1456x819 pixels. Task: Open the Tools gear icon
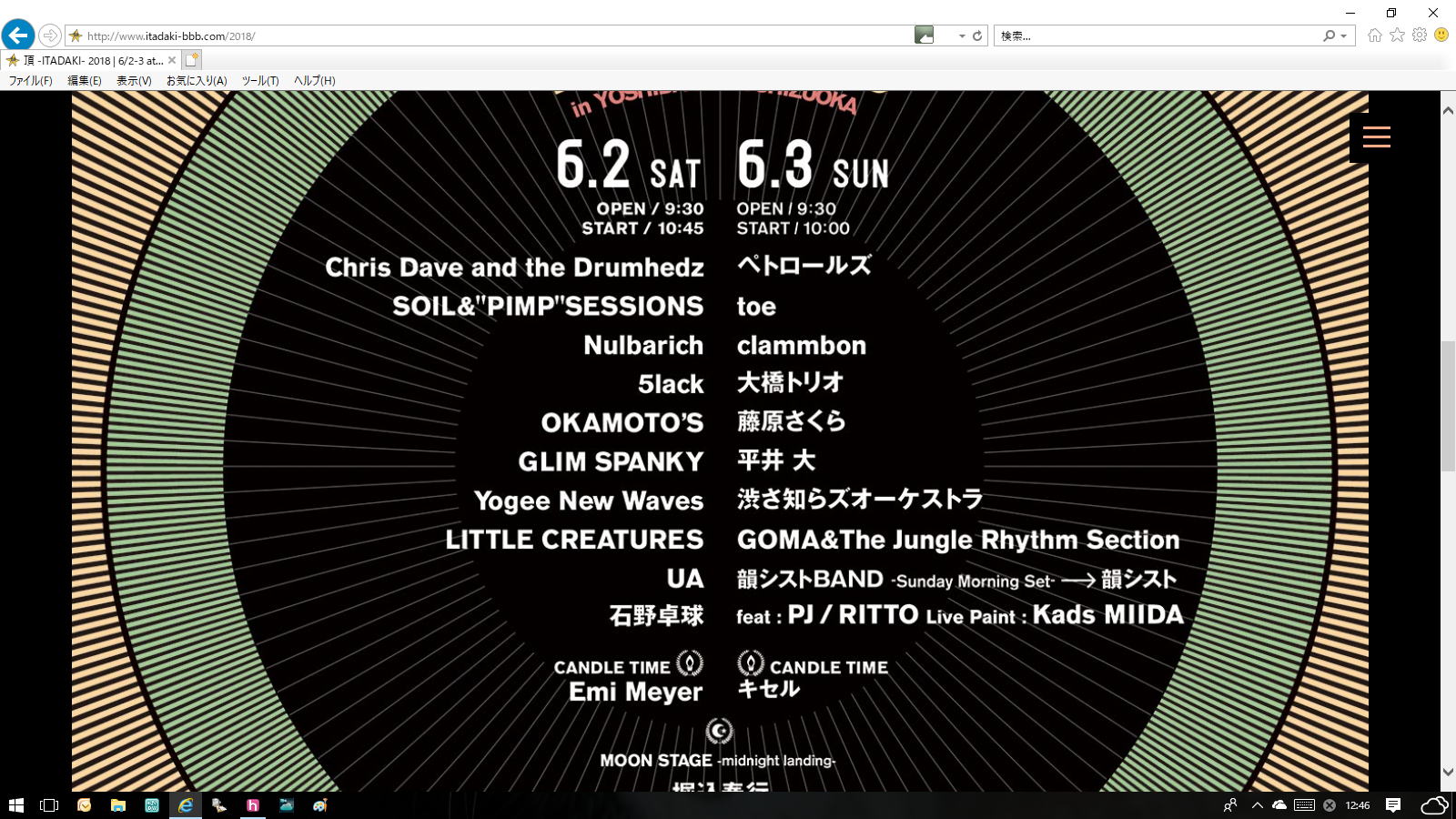click(1420, 35)
